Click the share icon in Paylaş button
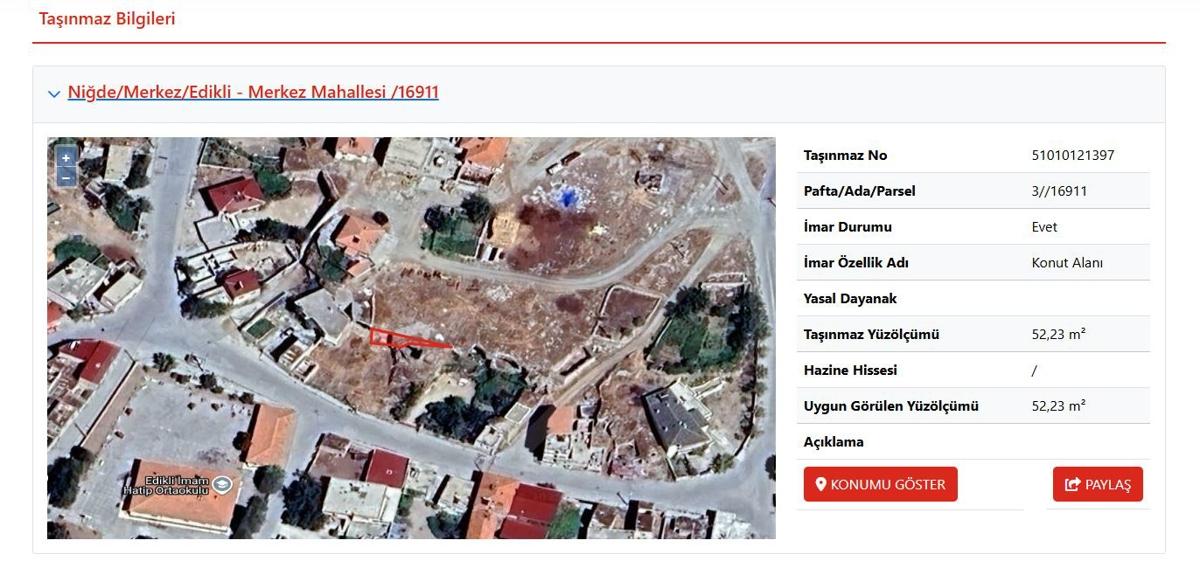This screenshot has width=1200, height=568. tap(1073, 485)
